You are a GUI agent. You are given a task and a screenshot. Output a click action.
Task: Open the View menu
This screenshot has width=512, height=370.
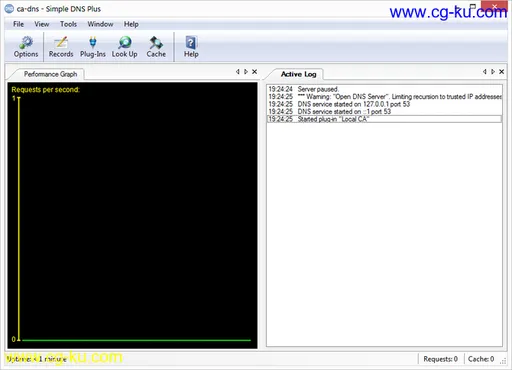coord(42,24)
